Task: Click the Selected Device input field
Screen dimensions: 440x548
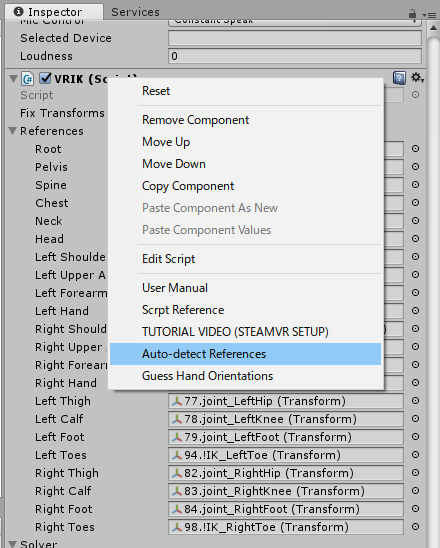Action: coord(295,38)
